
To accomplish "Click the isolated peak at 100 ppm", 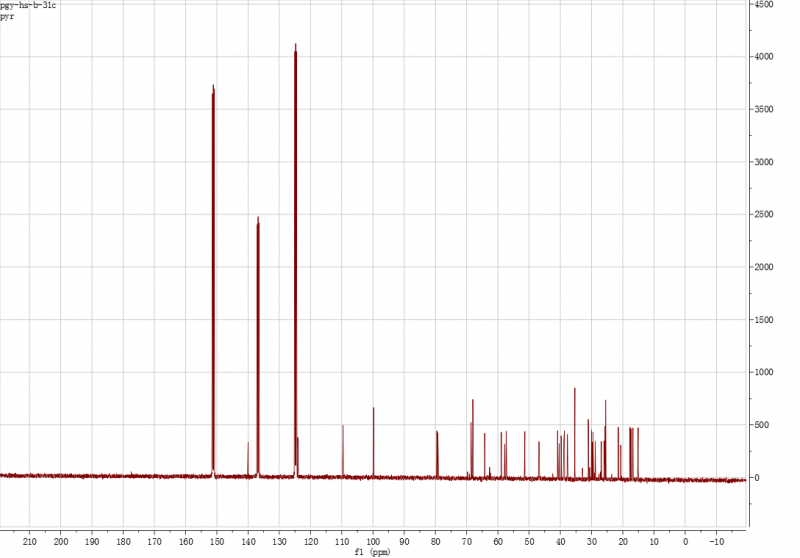I will (x=373, y=442).
